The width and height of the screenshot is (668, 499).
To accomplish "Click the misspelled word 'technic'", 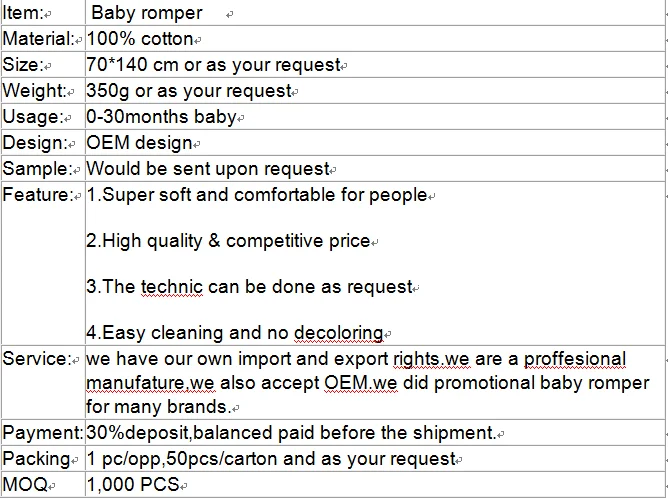I will [170, 287].
